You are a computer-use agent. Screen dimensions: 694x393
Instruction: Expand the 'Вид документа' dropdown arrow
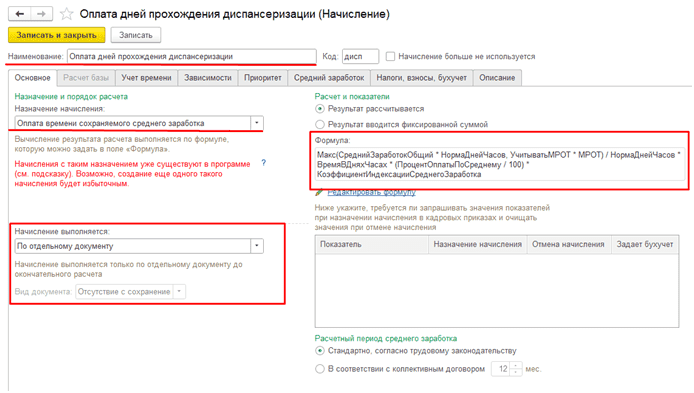pos(179,292)
